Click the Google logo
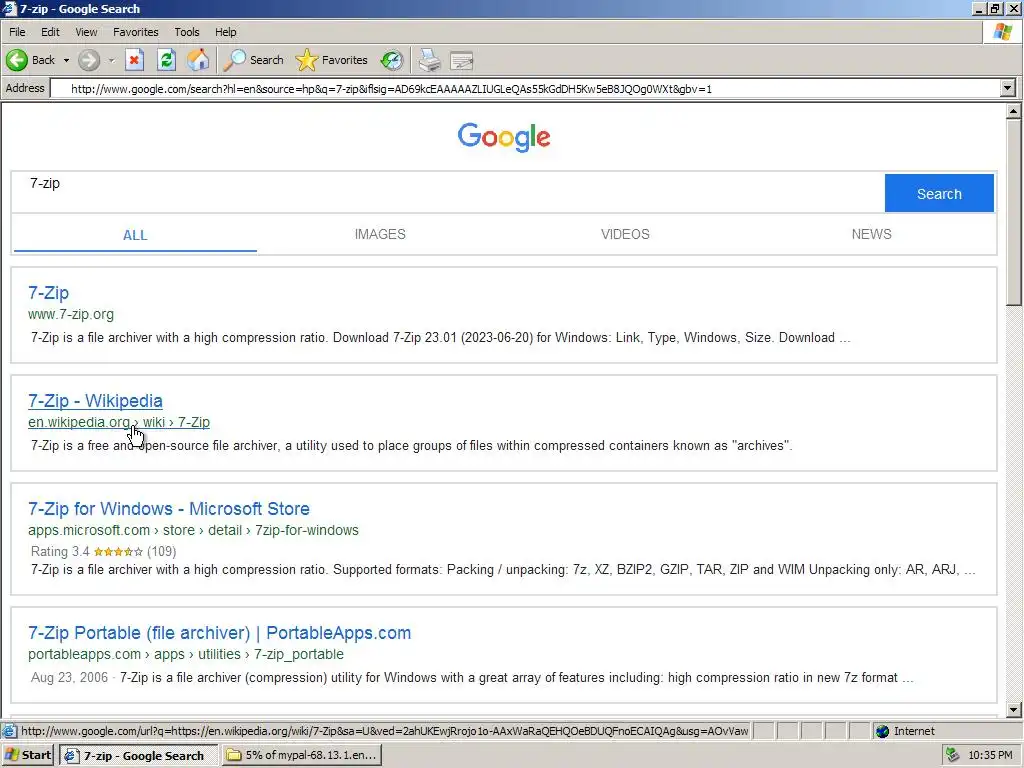1024x768 pixels. 504,137
